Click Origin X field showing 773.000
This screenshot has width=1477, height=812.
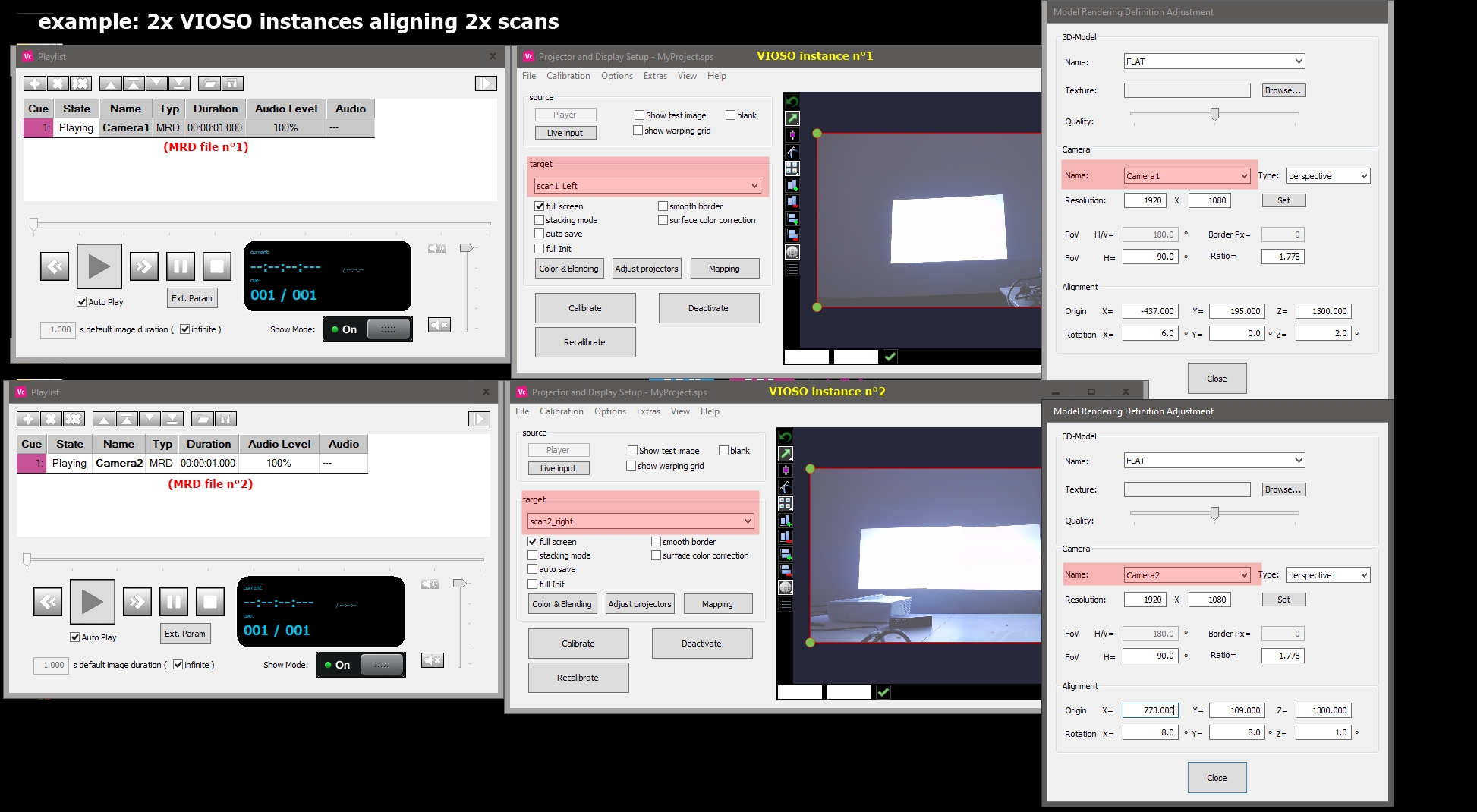coord(1151,710)
